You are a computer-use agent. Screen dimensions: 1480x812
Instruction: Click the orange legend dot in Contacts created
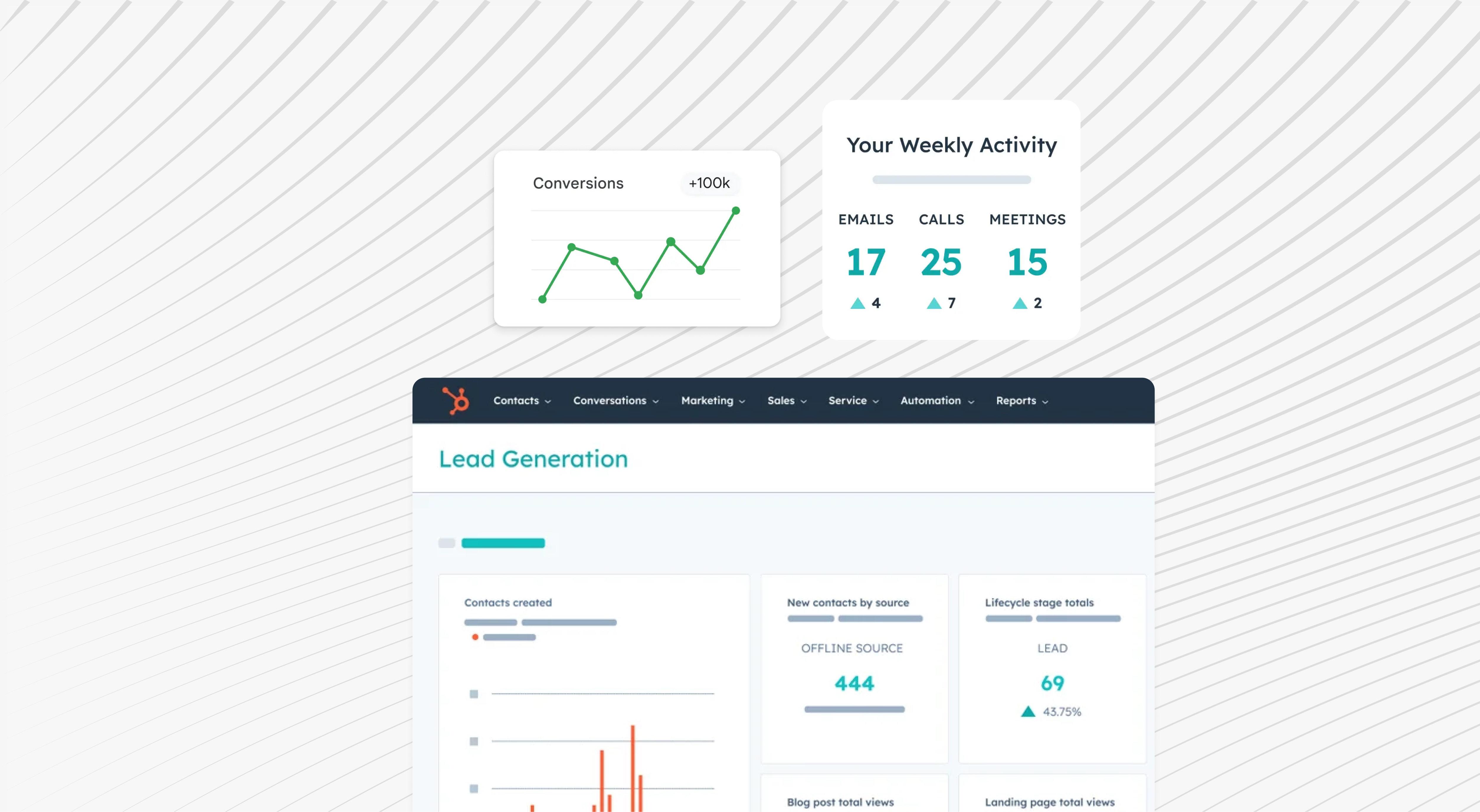[x=474, y=637]
